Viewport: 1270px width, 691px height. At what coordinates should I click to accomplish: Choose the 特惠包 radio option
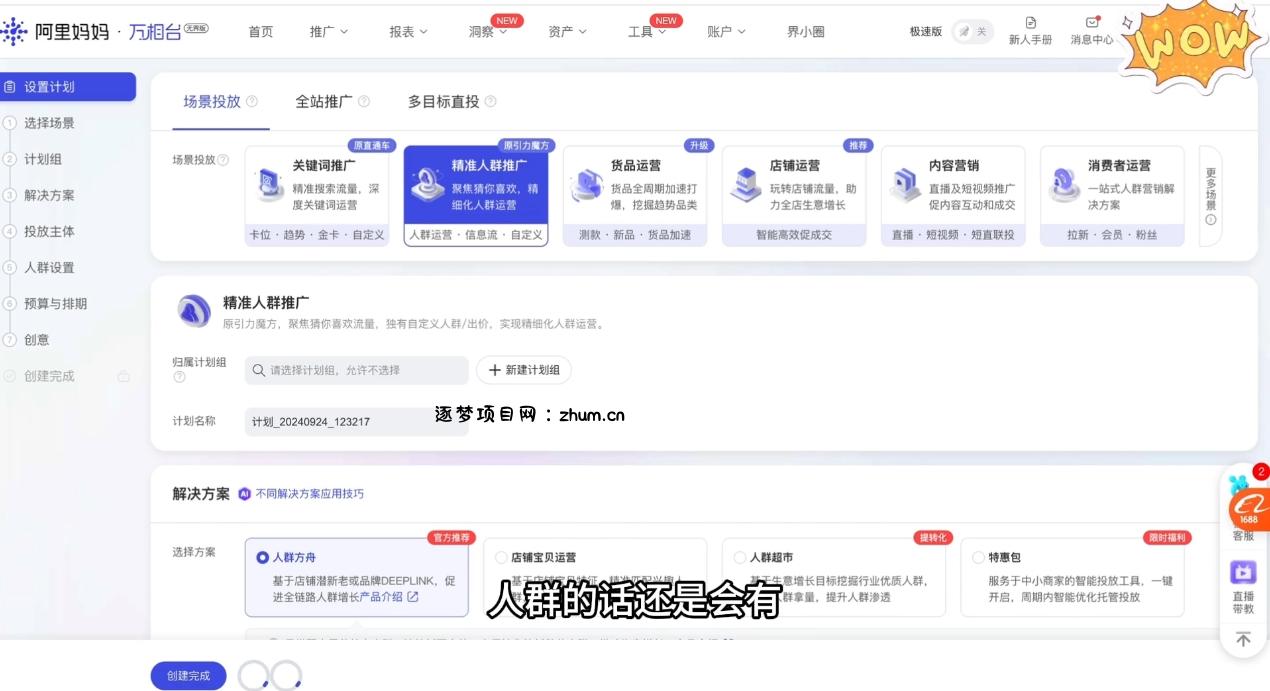(979, 557)
